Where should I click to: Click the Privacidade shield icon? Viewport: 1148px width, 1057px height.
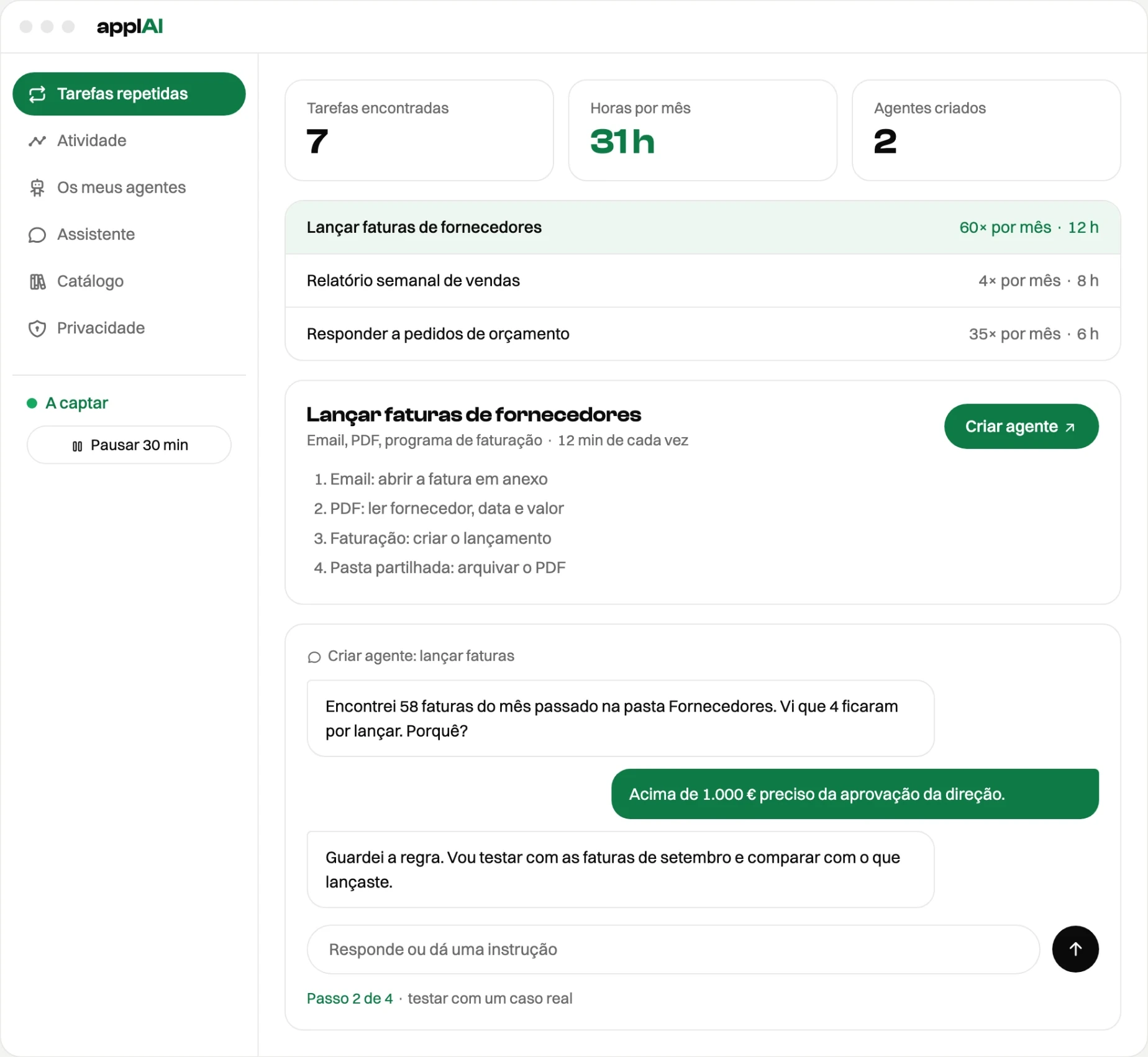point(37,329)
